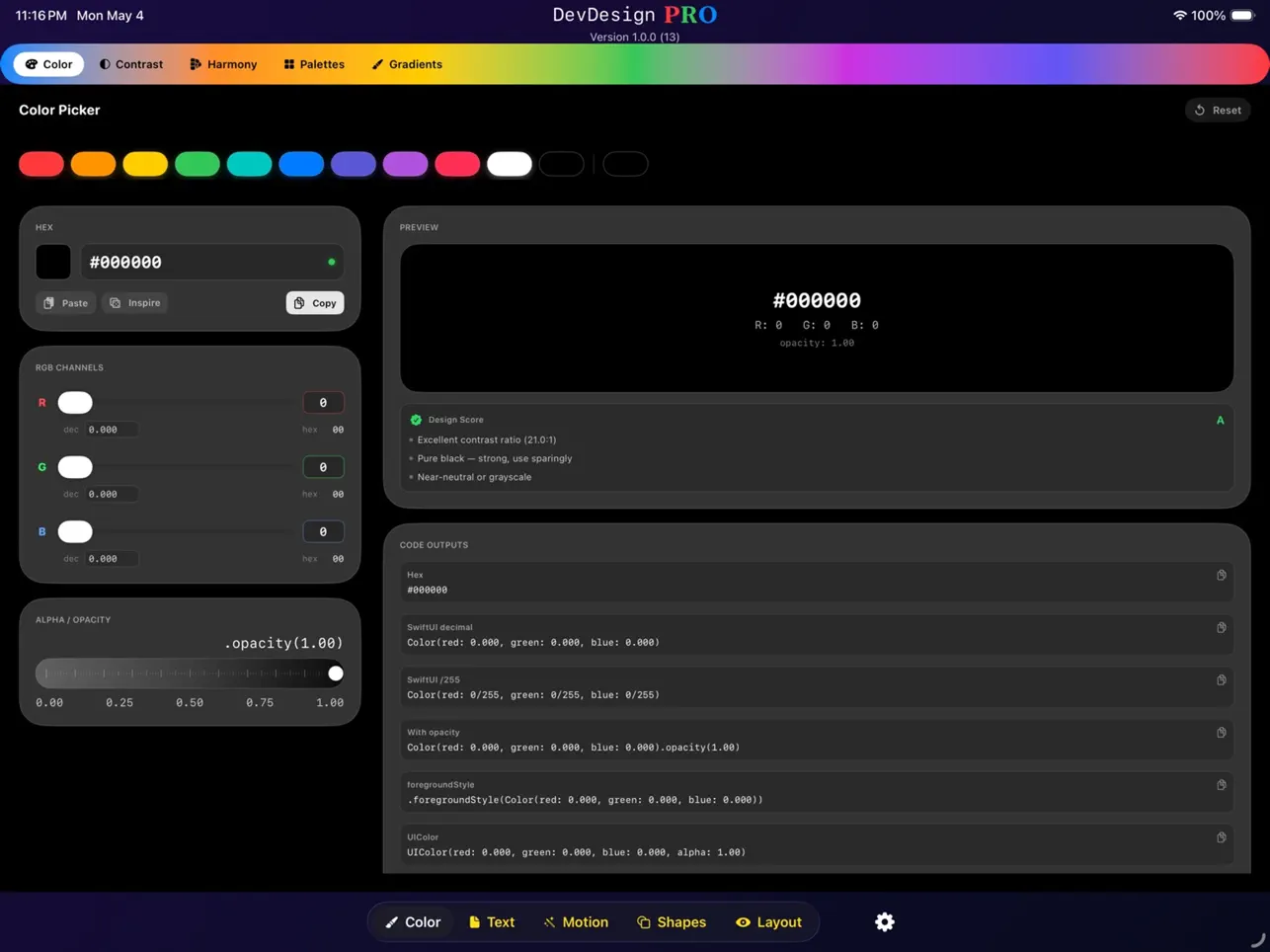Go to the Text section in bottom bar
The height and width of the screenshot is (952, 1270).
[492, 922]
